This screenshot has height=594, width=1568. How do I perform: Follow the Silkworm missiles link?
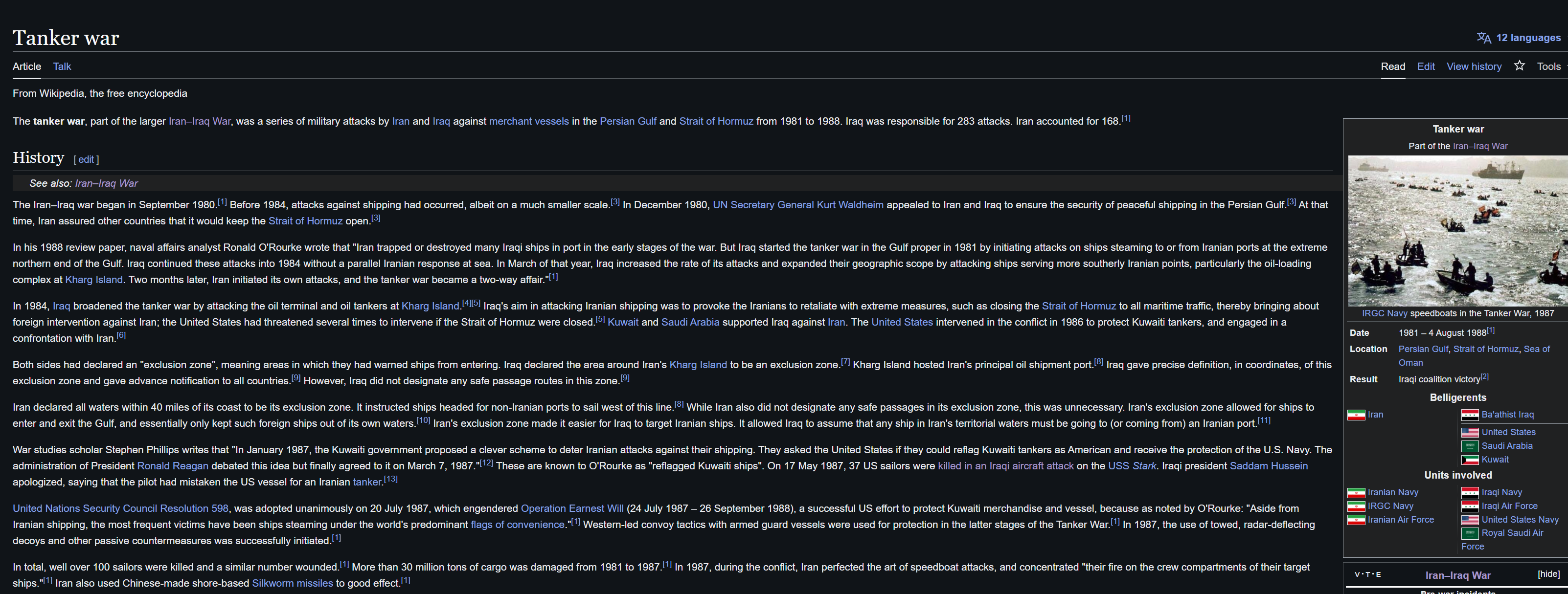click(x=292, y=583)
